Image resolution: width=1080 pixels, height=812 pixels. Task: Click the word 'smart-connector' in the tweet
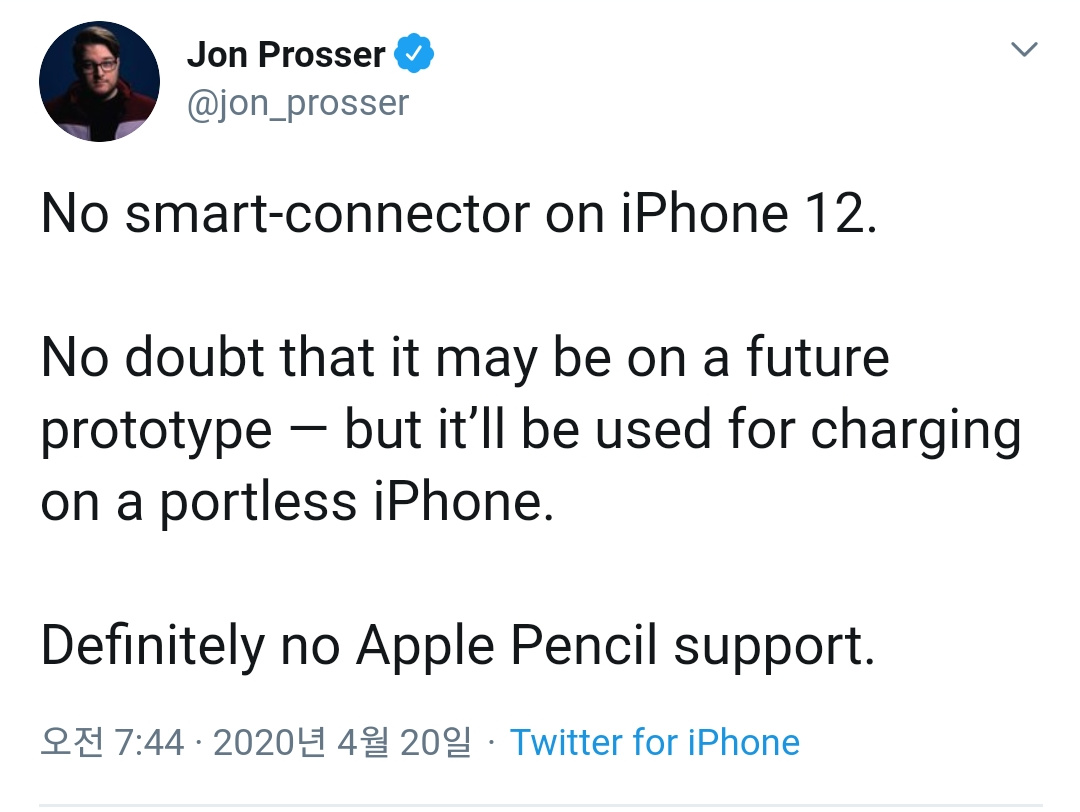327,215
